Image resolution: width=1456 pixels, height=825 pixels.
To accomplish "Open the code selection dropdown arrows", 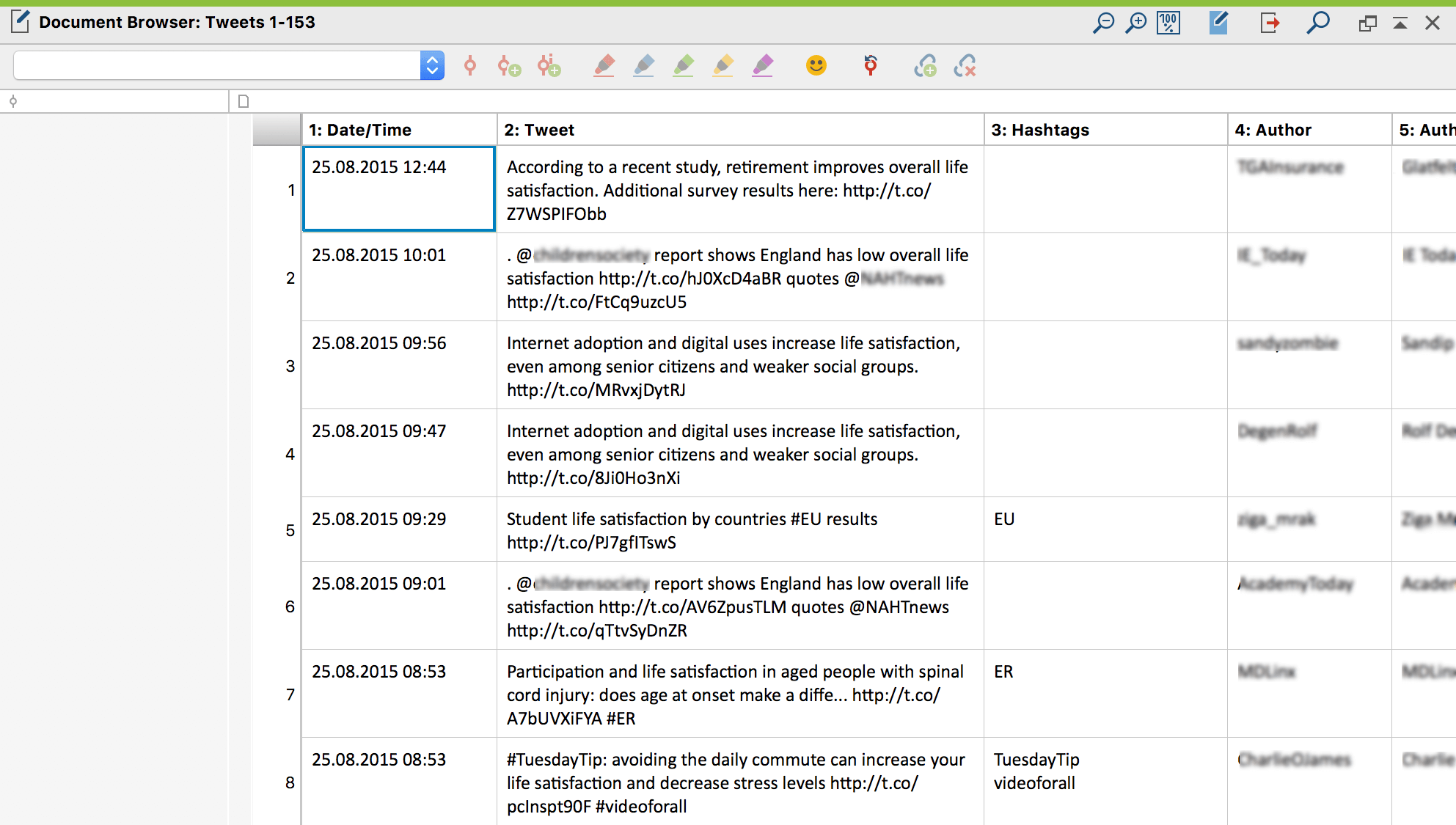I will [432, 66].
